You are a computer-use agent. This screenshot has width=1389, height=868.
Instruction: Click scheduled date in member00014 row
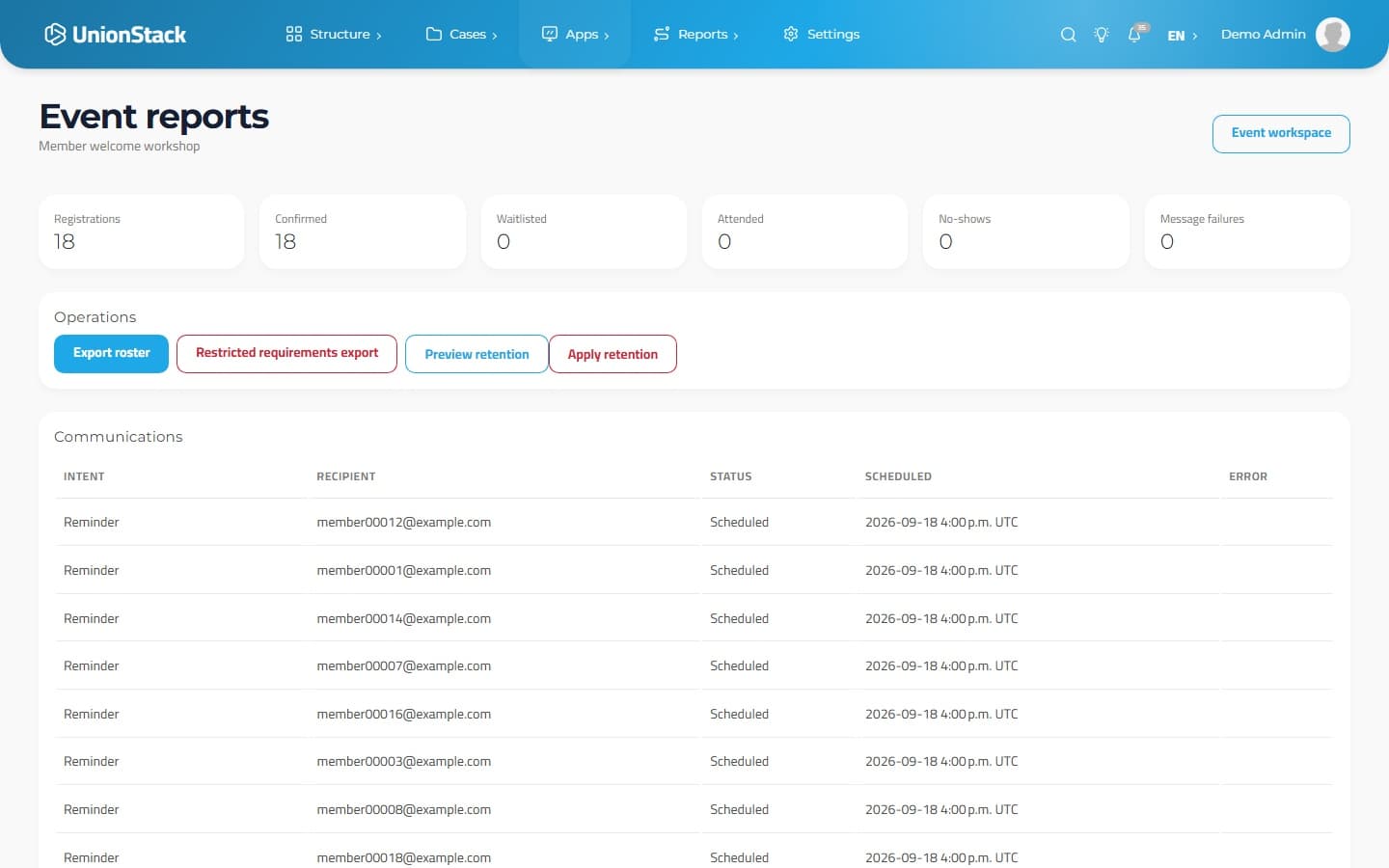point(941,618)
